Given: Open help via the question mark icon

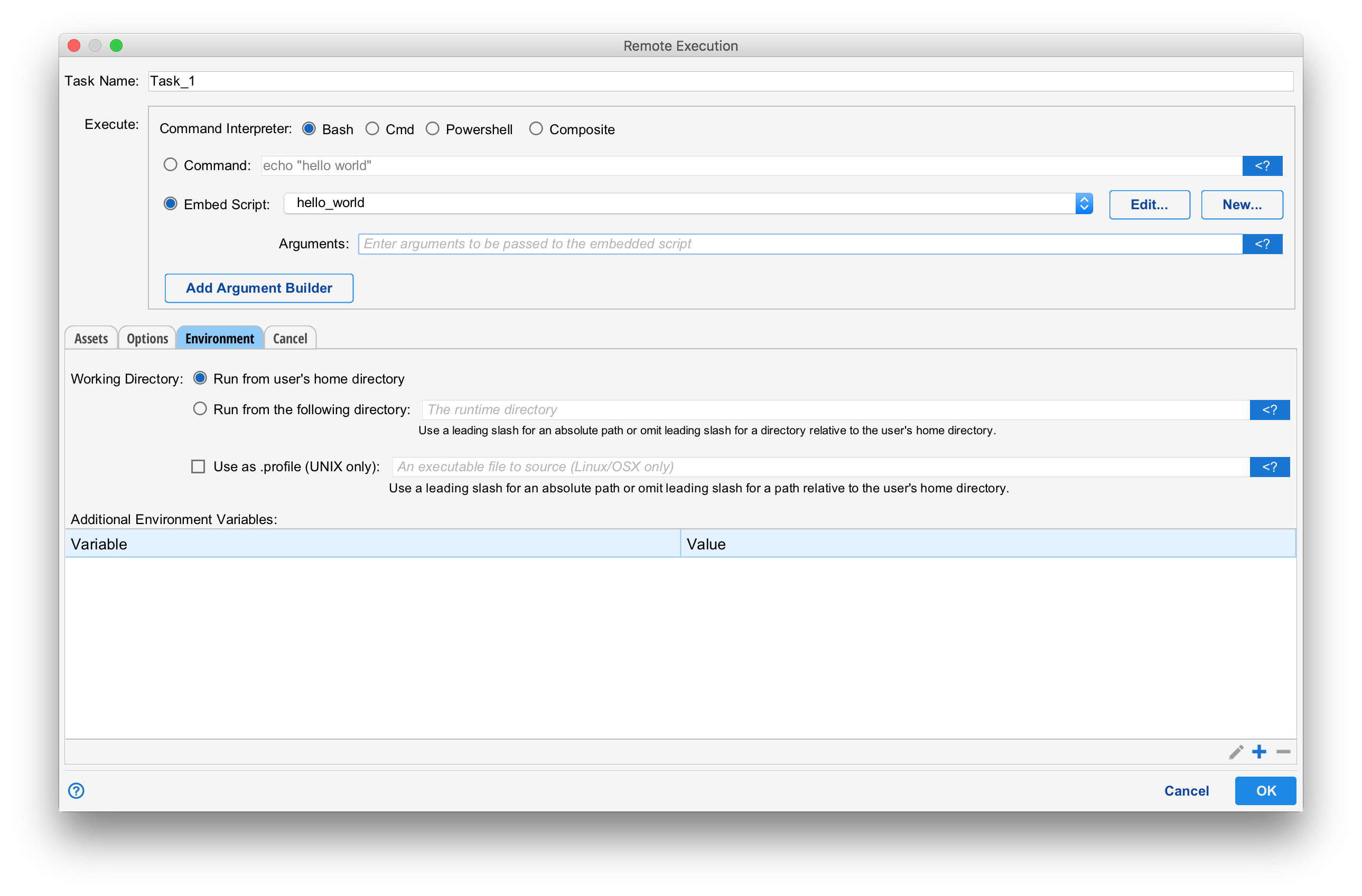Looking at the screenshot, I should pyautogui.click(x=76, y=791).
